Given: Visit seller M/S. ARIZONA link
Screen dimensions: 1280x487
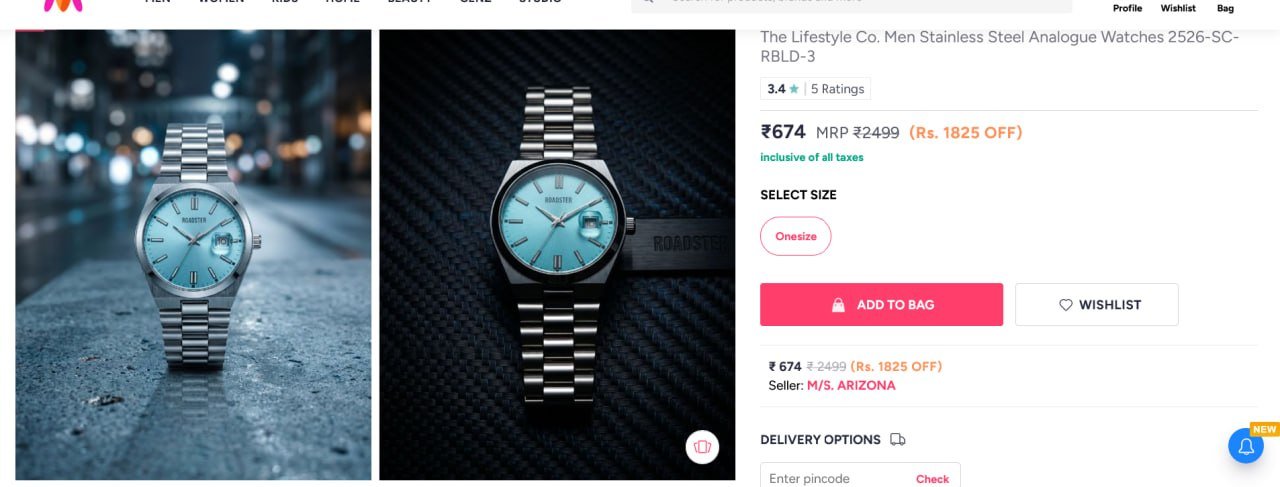Looking at the screenshot, I should point(851,385).
